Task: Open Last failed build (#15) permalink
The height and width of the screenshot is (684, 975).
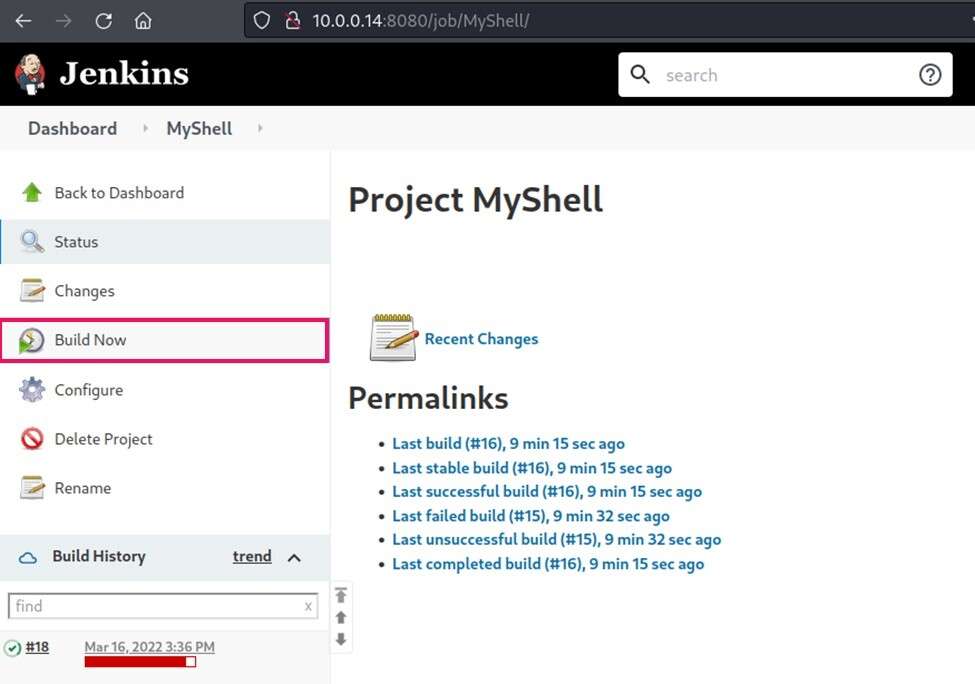Action: (x=530, y=516)
